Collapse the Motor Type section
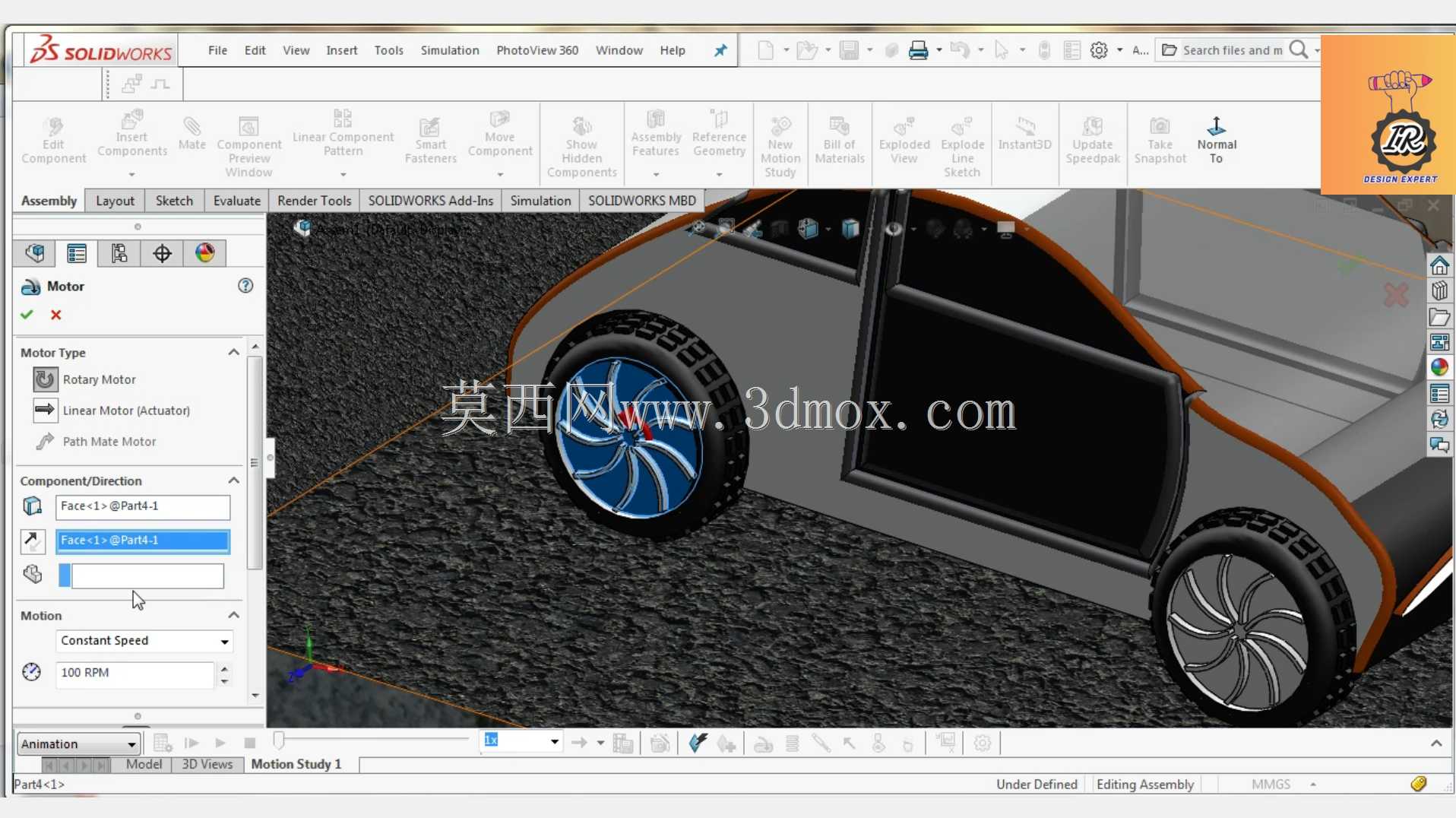The width and height of the screenshot is (1456, 818). coord(233,352)
